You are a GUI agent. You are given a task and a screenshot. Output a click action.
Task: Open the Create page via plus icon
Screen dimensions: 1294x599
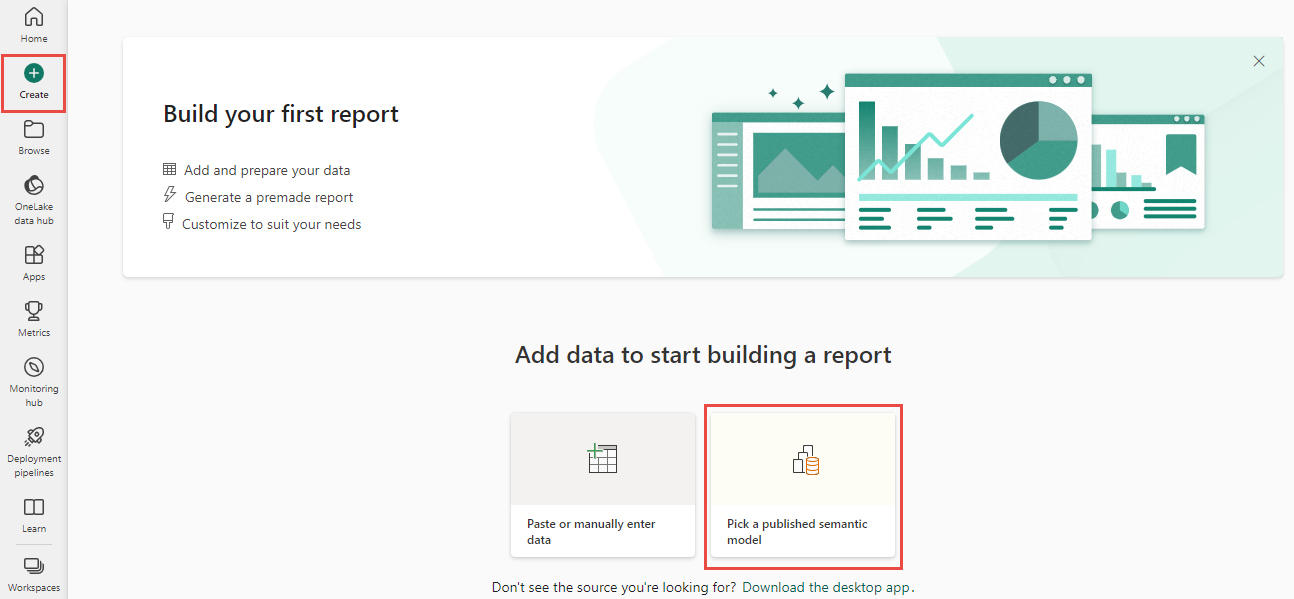(34, 82)
